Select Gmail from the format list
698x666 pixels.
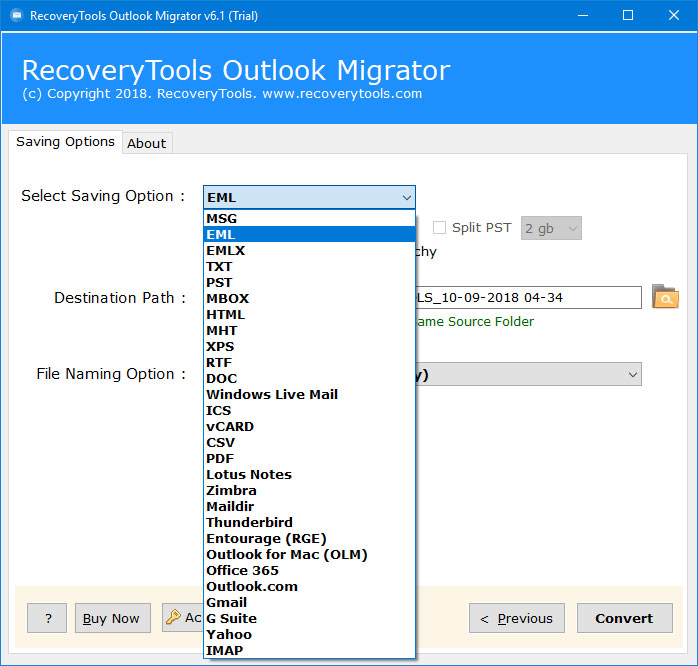point(226,602)
